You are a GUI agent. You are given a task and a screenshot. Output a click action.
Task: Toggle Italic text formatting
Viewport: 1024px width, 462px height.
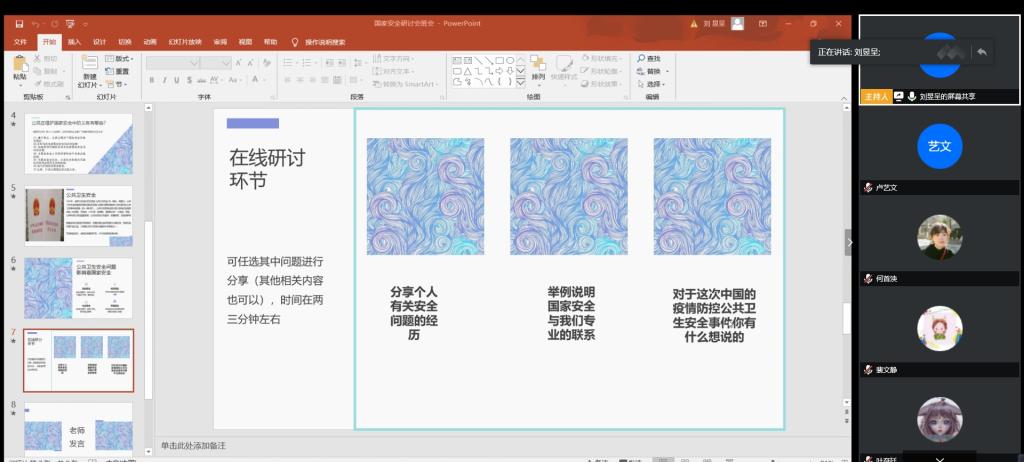(164, 80)
